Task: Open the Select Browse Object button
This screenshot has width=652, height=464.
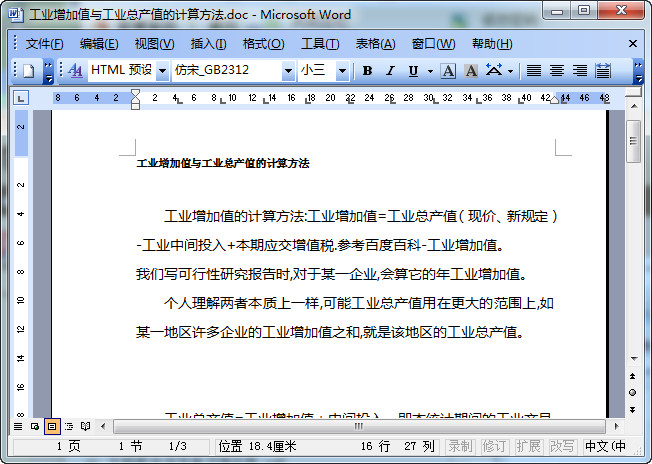Action: (x=632, y=392)
